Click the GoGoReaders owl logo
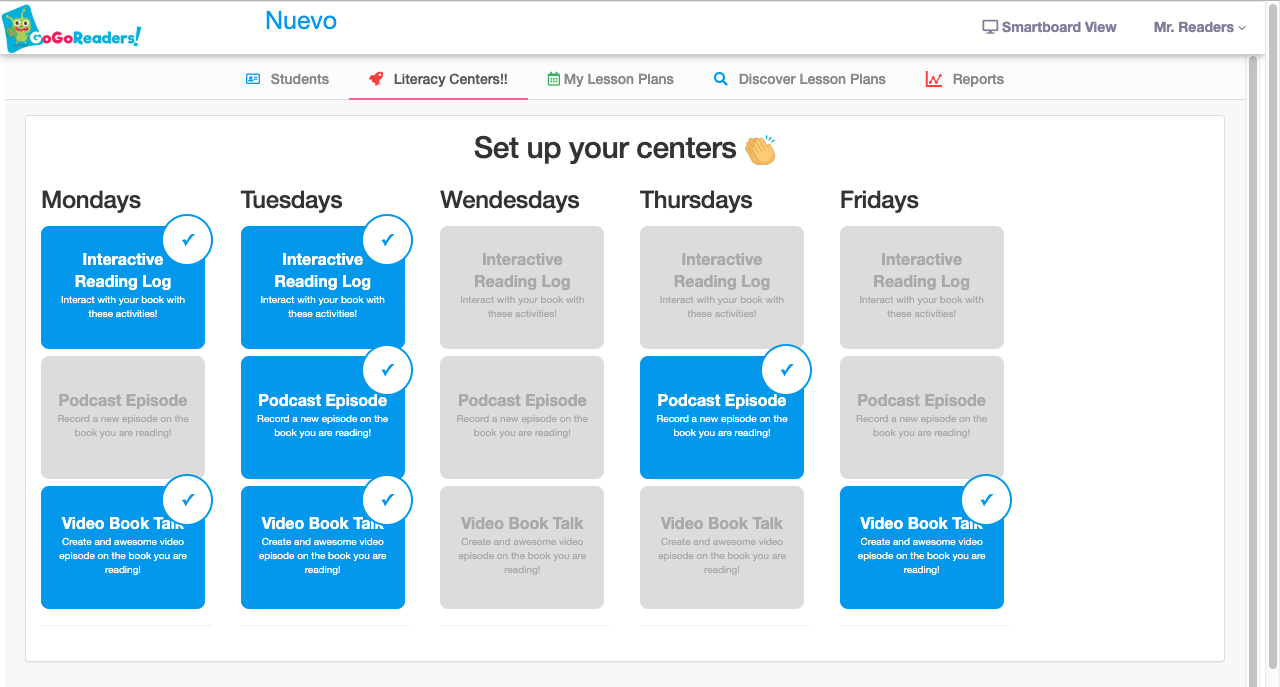1280x687 pixels. (x=20, y=27)
